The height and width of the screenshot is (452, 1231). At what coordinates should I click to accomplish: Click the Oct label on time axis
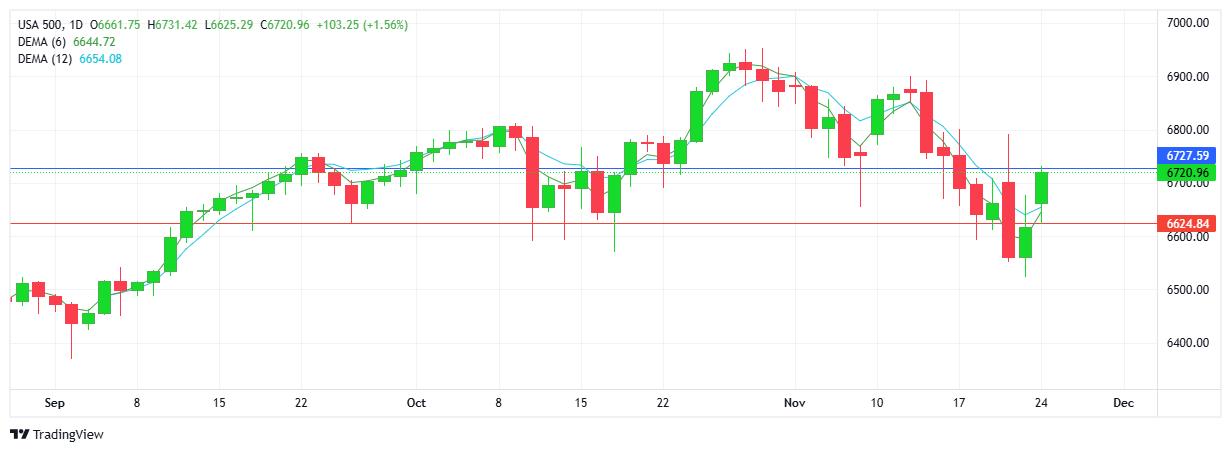pos(416,403)
